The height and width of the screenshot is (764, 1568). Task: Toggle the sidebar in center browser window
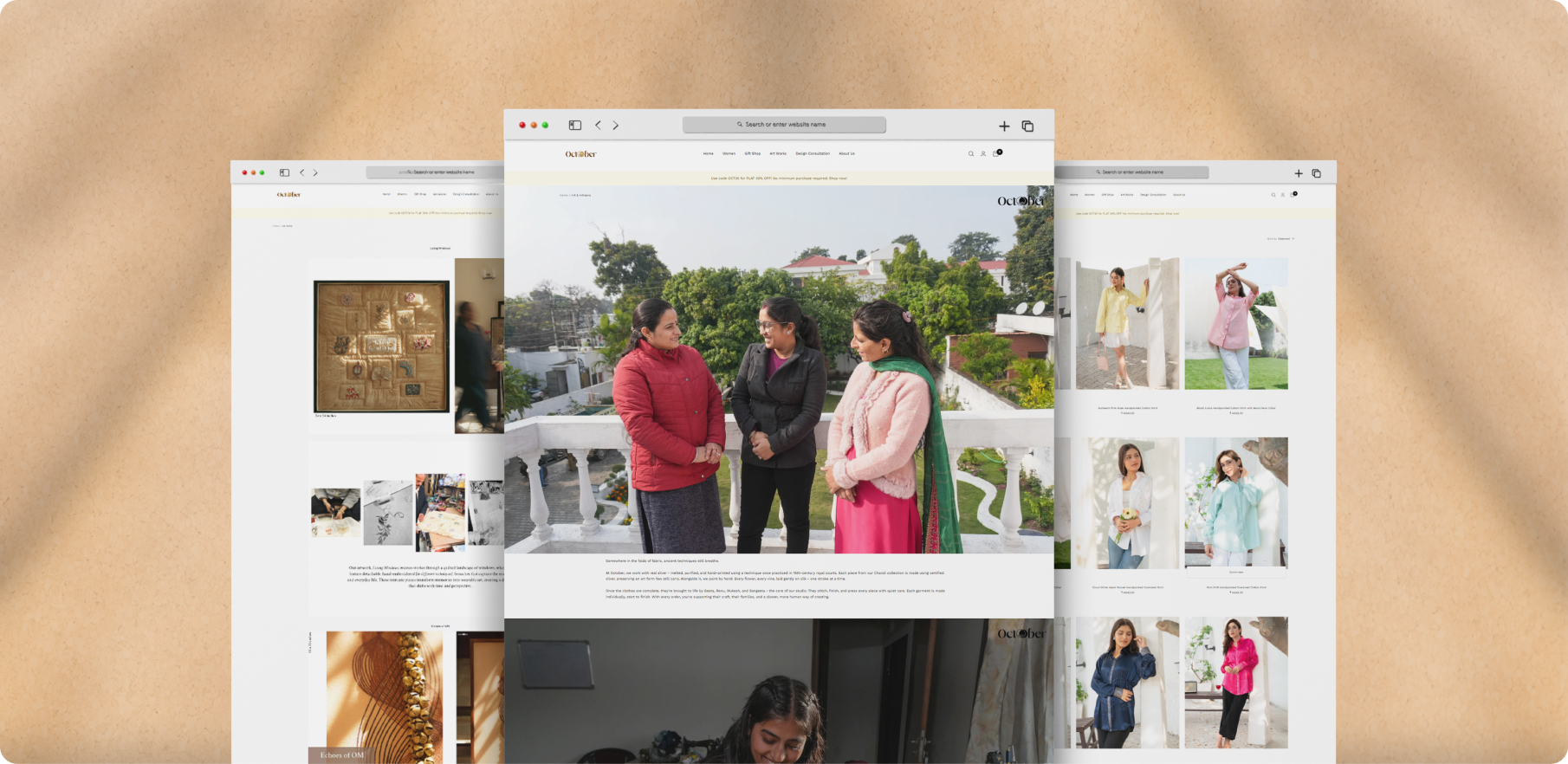(574, 126)
